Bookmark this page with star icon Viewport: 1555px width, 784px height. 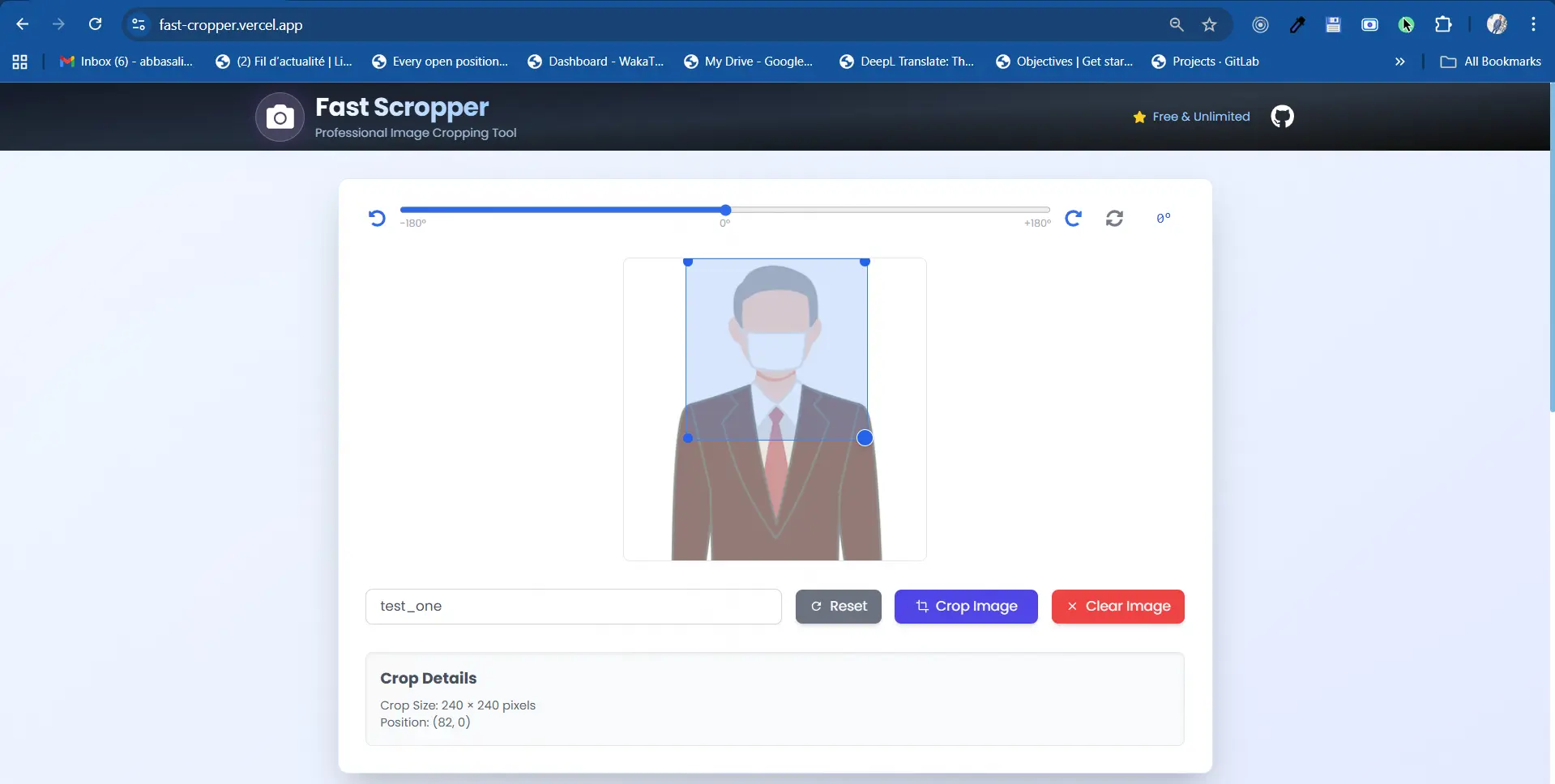click(x=1209, y=25)
